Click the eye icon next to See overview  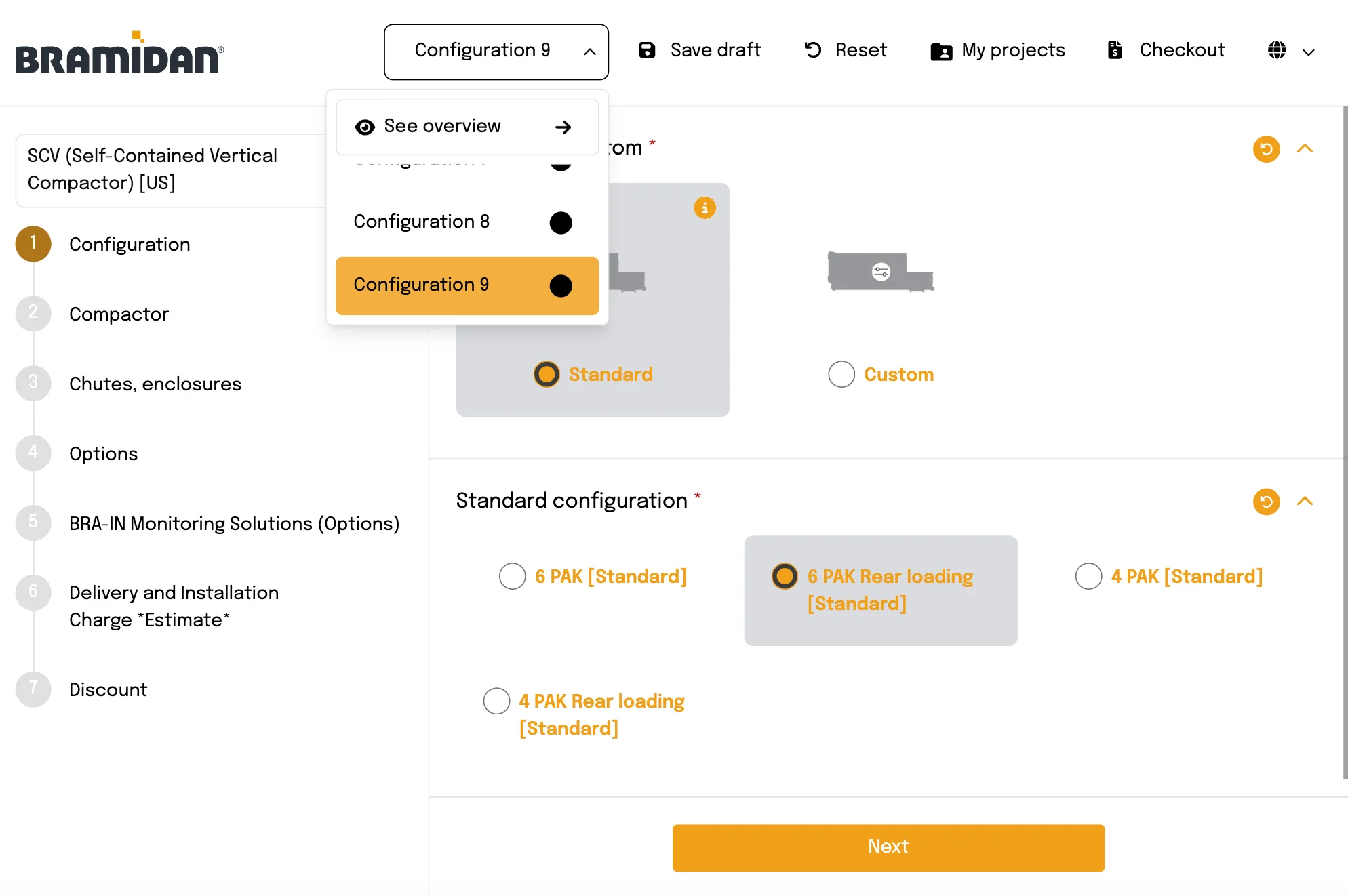(x=365, y=127)
